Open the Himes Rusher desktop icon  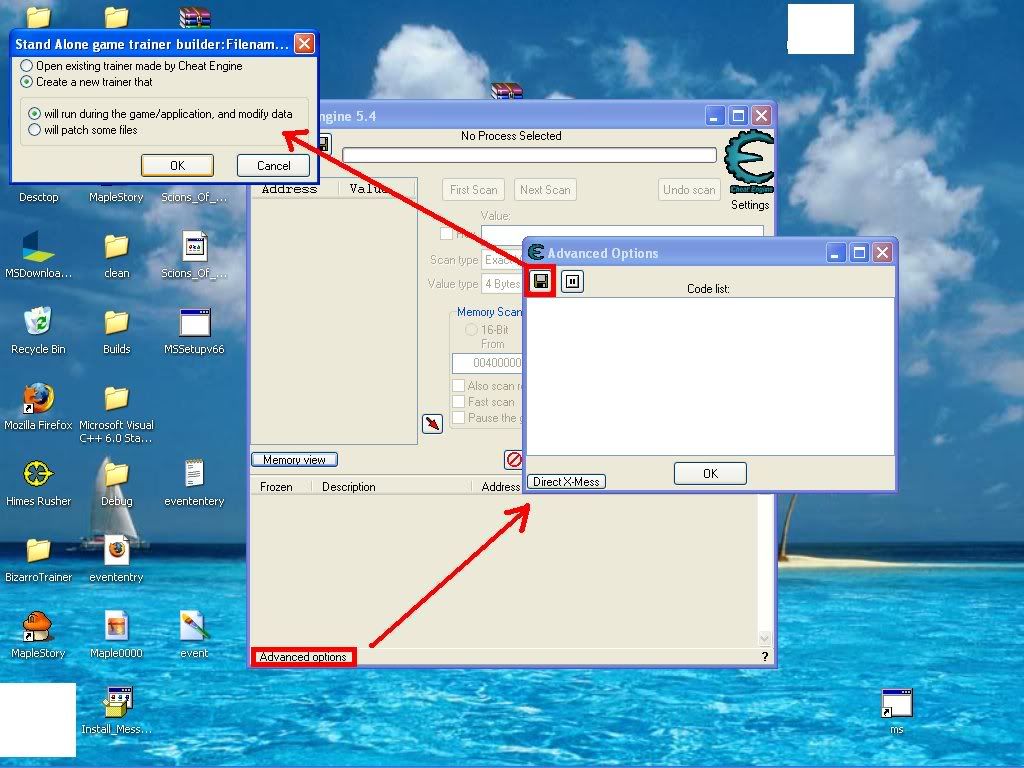(38, 475)
